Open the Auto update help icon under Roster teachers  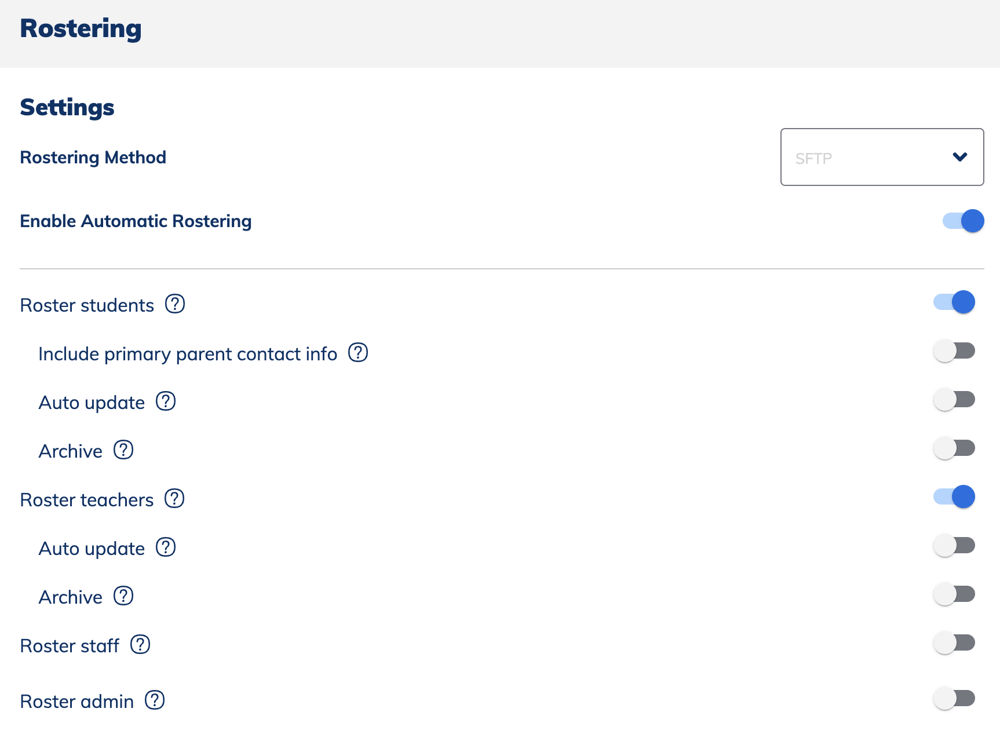coord(165,548)
